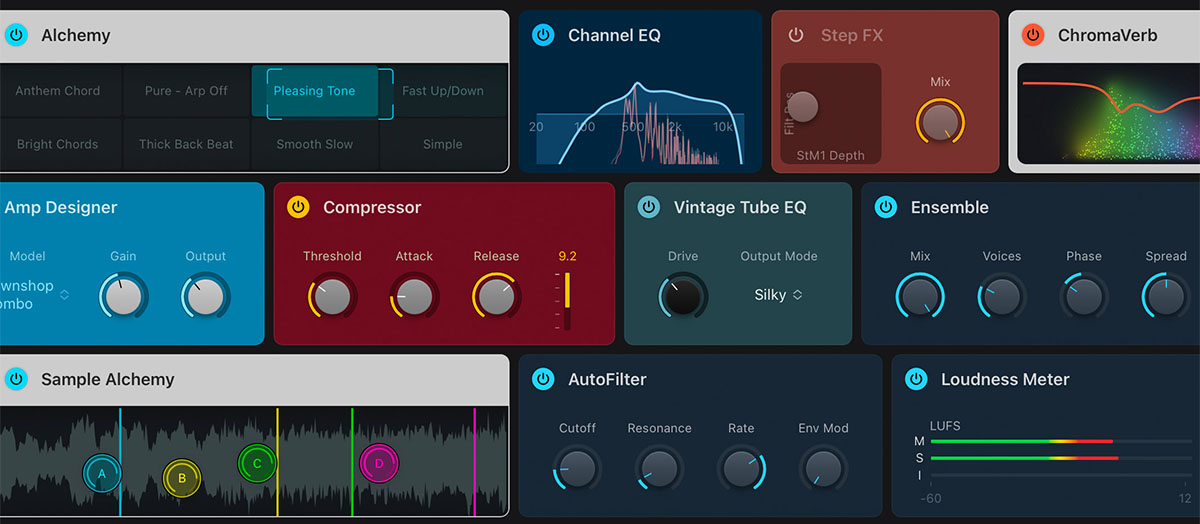Click the Vintage Tube EQ Drive knob
The width and height of the screenshot is (1200, 524).
click(x=683, y=297)
